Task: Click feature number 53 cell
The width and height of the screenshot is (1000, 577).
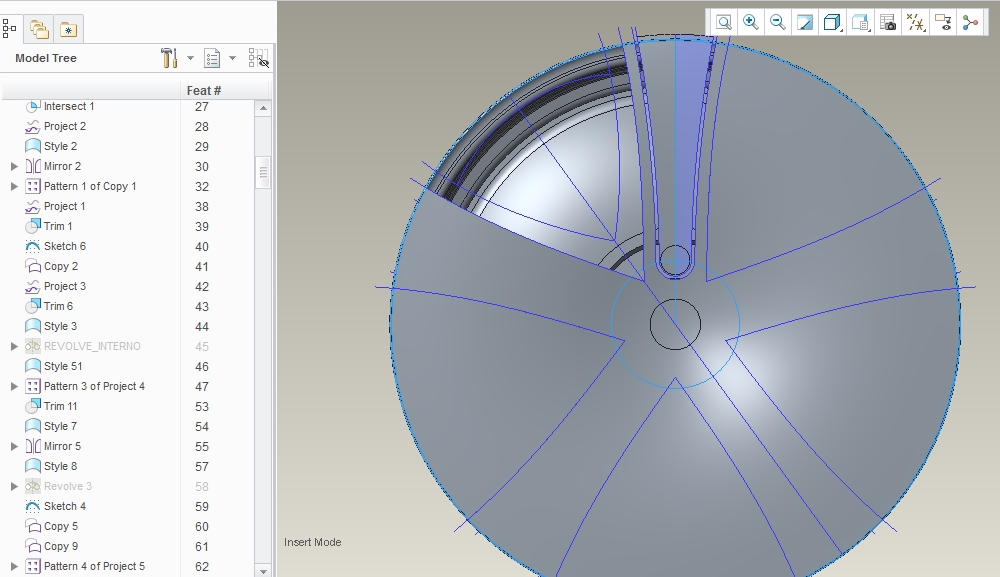Action: coord(202,407)
